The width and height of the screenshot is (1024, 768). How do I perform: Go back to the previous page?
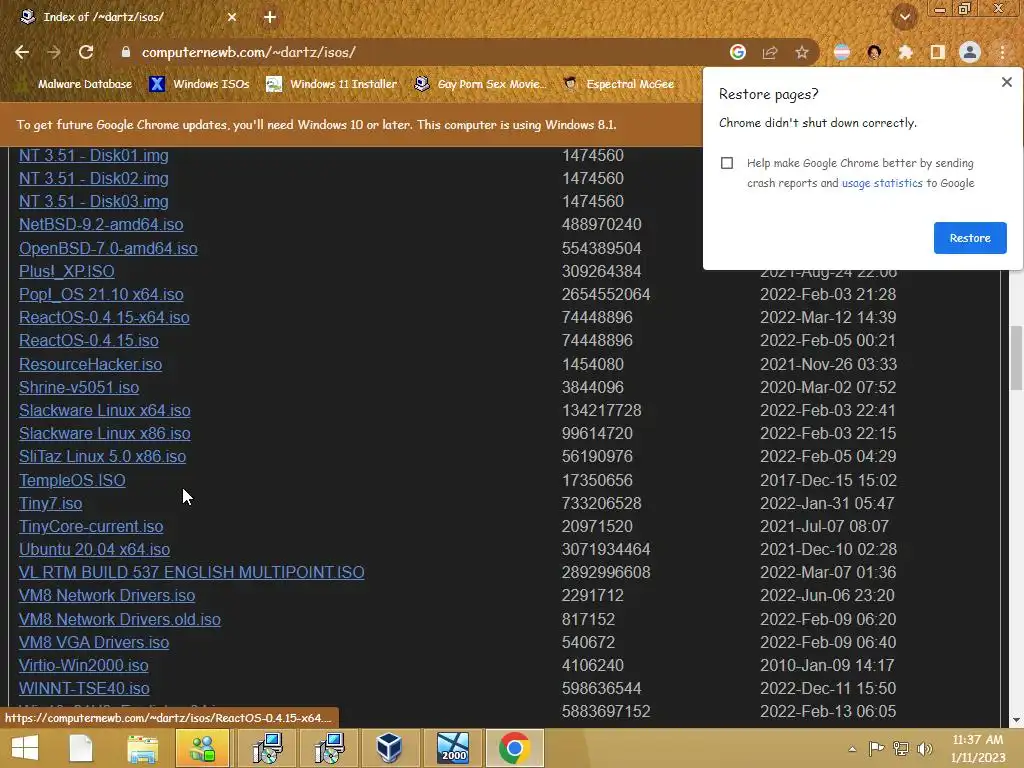[22, 52]
